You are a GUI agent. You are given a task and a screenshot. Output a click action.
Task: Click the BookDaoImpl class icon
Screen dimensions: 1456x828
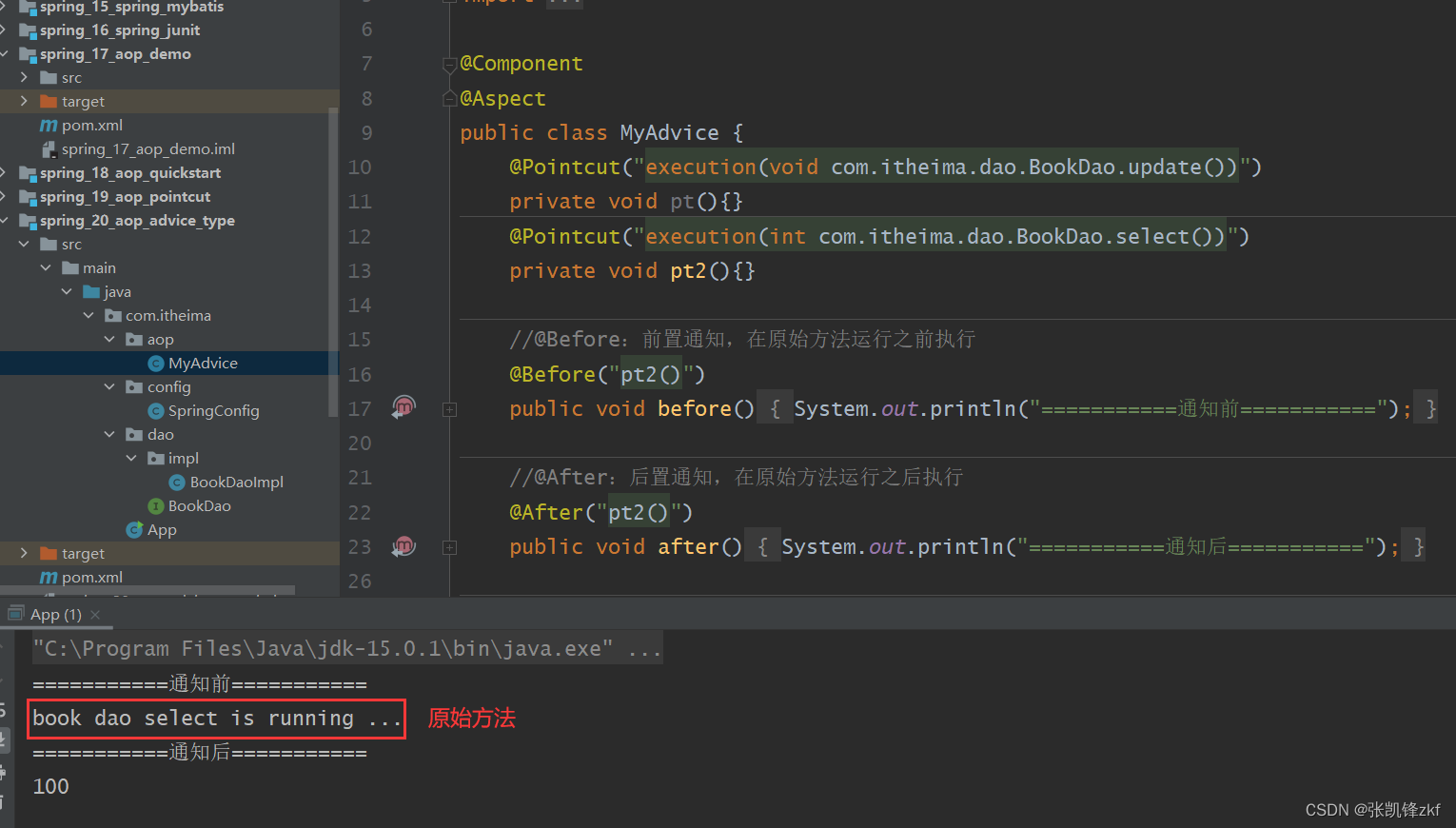[x=177, y=483]
